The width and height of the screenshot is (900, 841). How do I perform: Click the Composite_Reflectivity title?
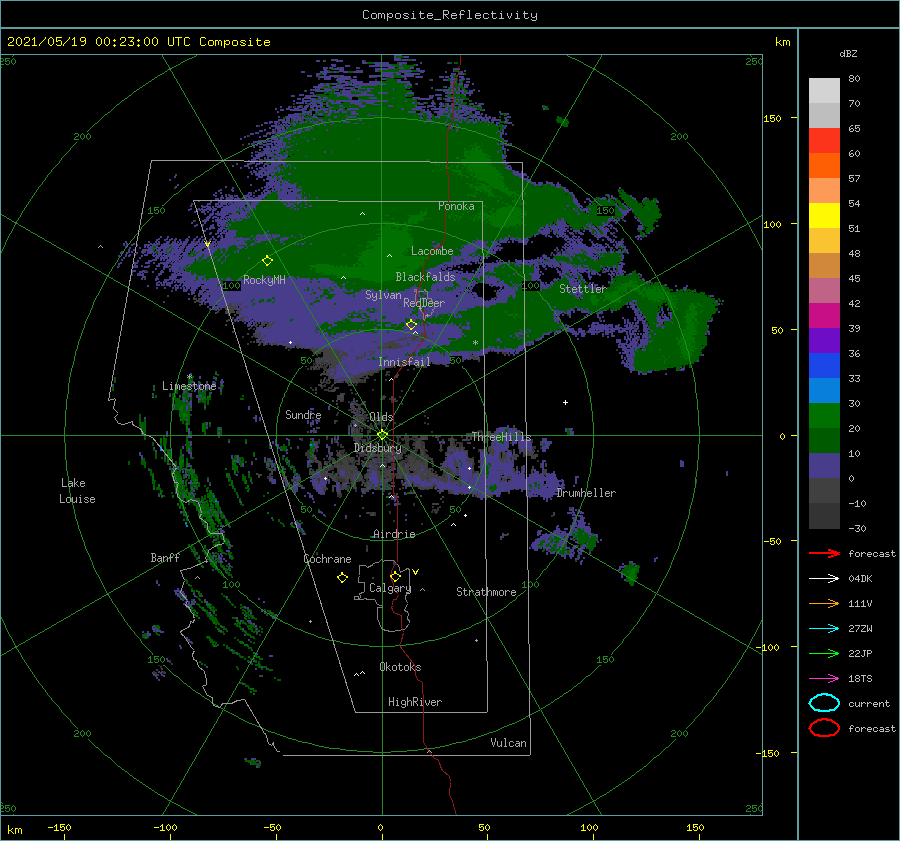coord(450,15)
